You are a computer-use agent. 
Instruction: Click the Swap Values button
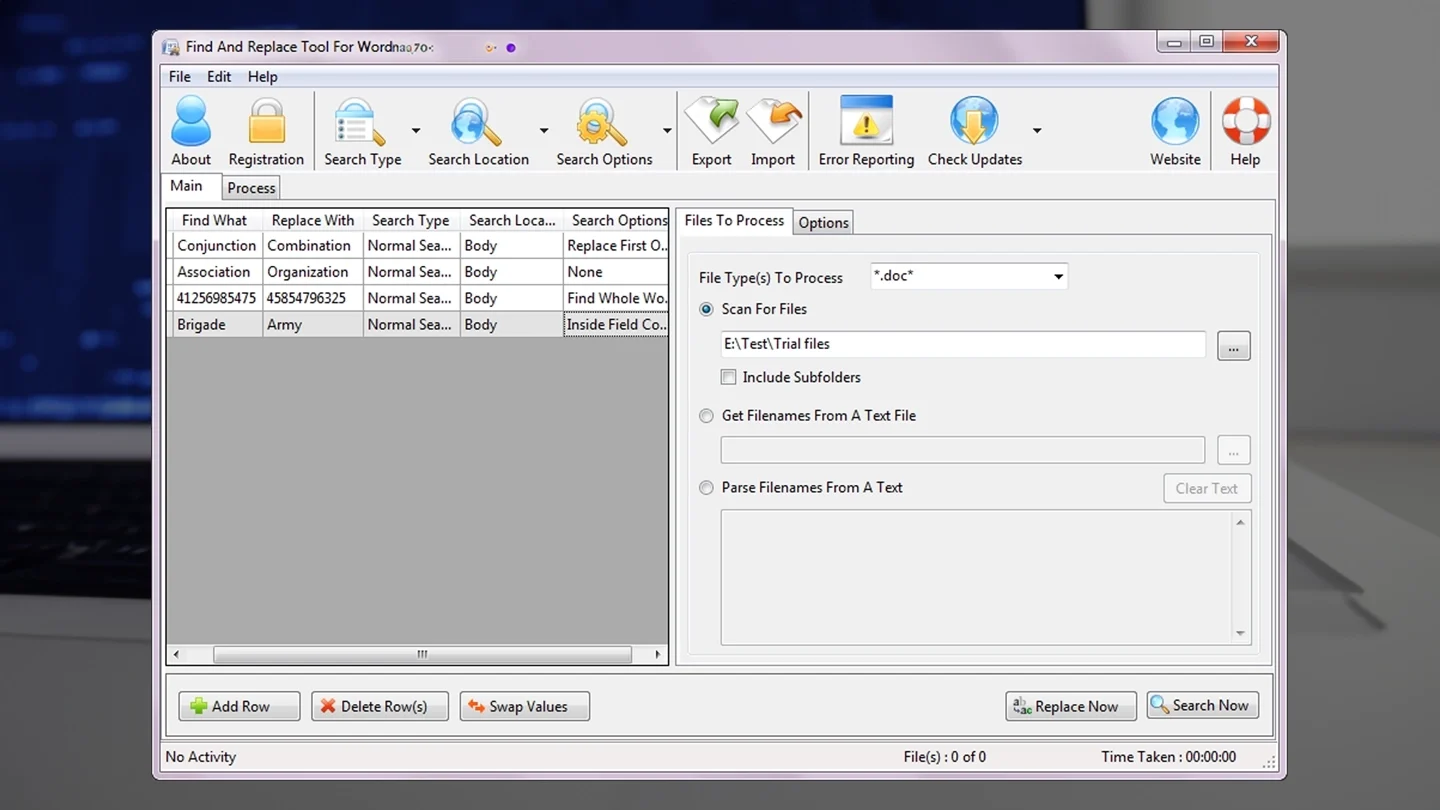coord(525,706)
